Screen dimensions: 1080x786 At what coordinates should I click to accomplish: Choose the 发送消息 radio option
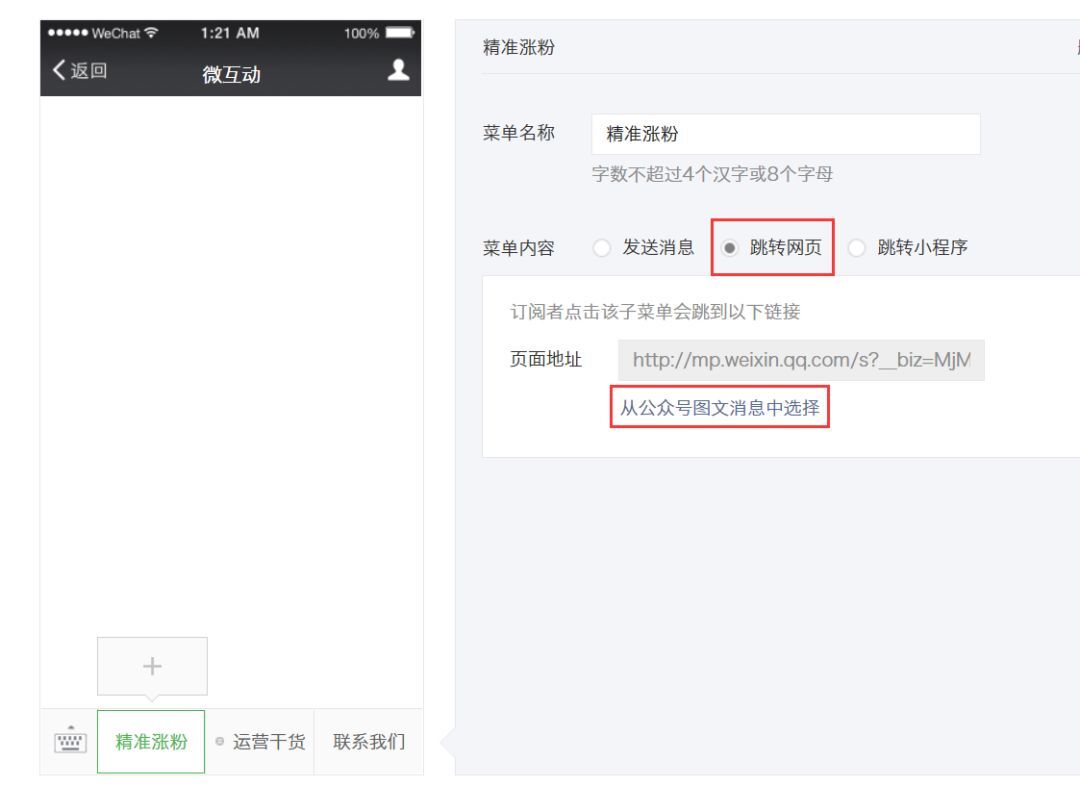click(x=601, y=247)
